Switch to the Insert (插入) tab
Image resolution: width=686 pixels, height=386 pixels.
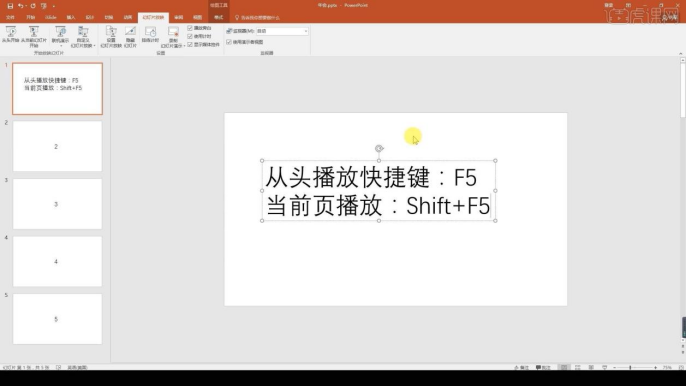71,18
